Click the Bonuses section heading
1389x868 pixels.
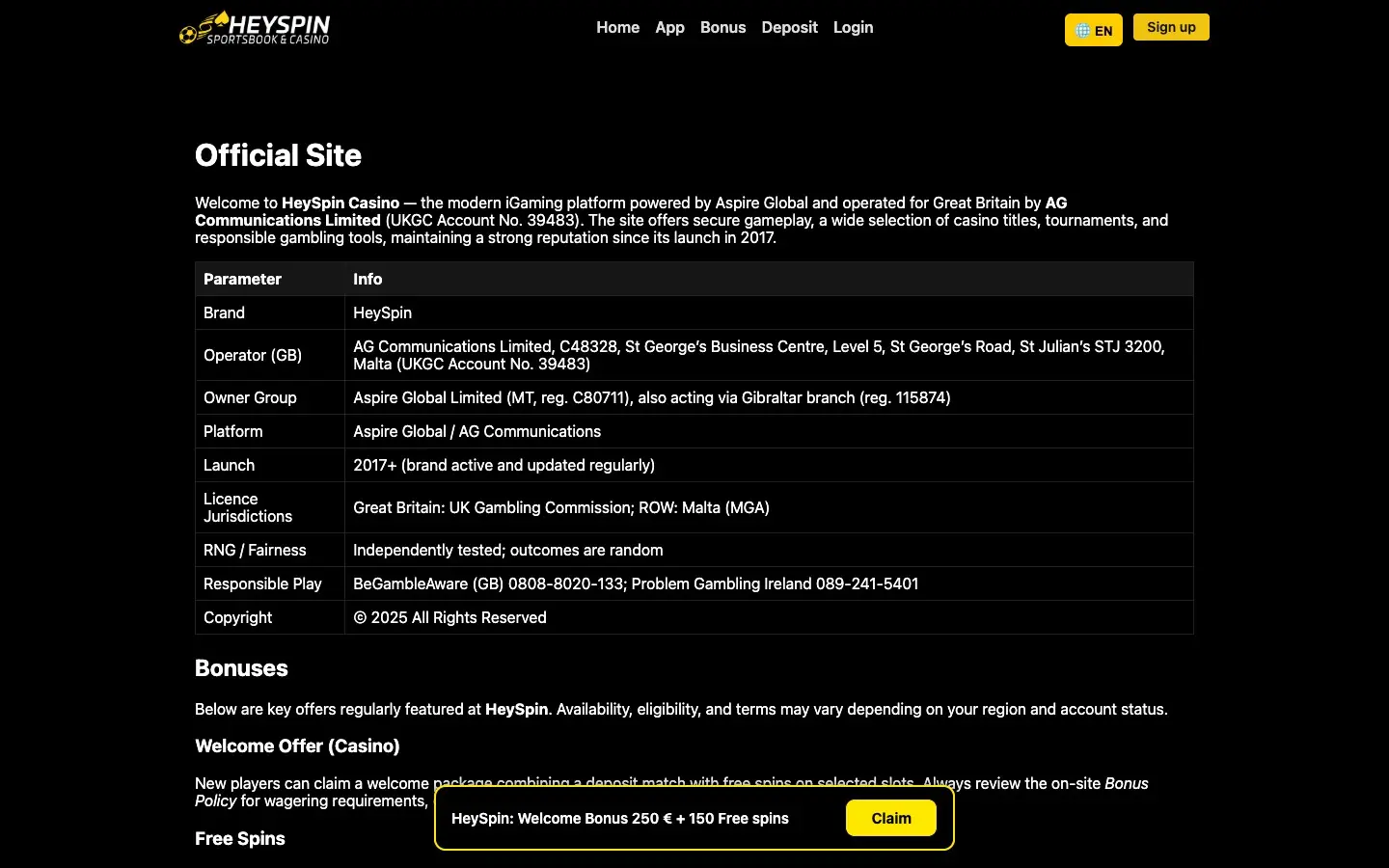coord(241,668)
